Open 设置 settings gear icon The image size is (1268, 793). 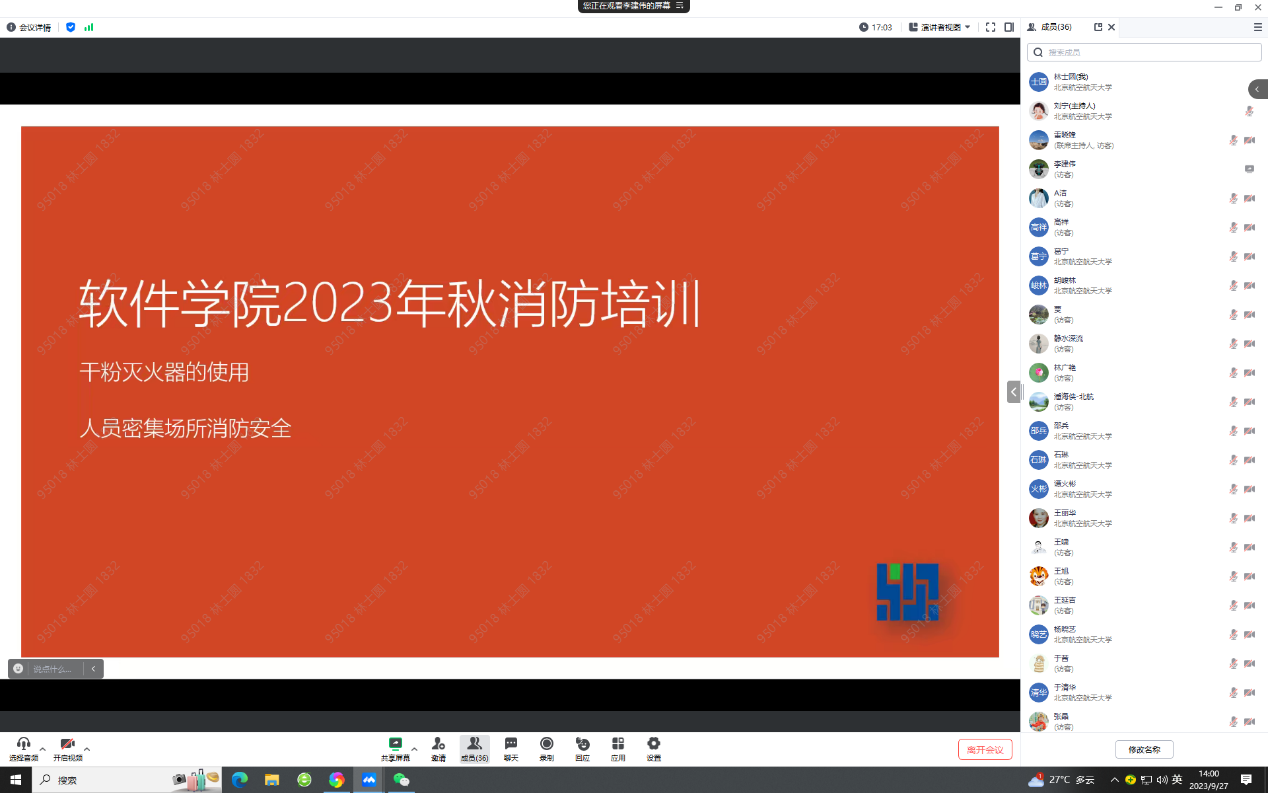click(x=653, y=744)
